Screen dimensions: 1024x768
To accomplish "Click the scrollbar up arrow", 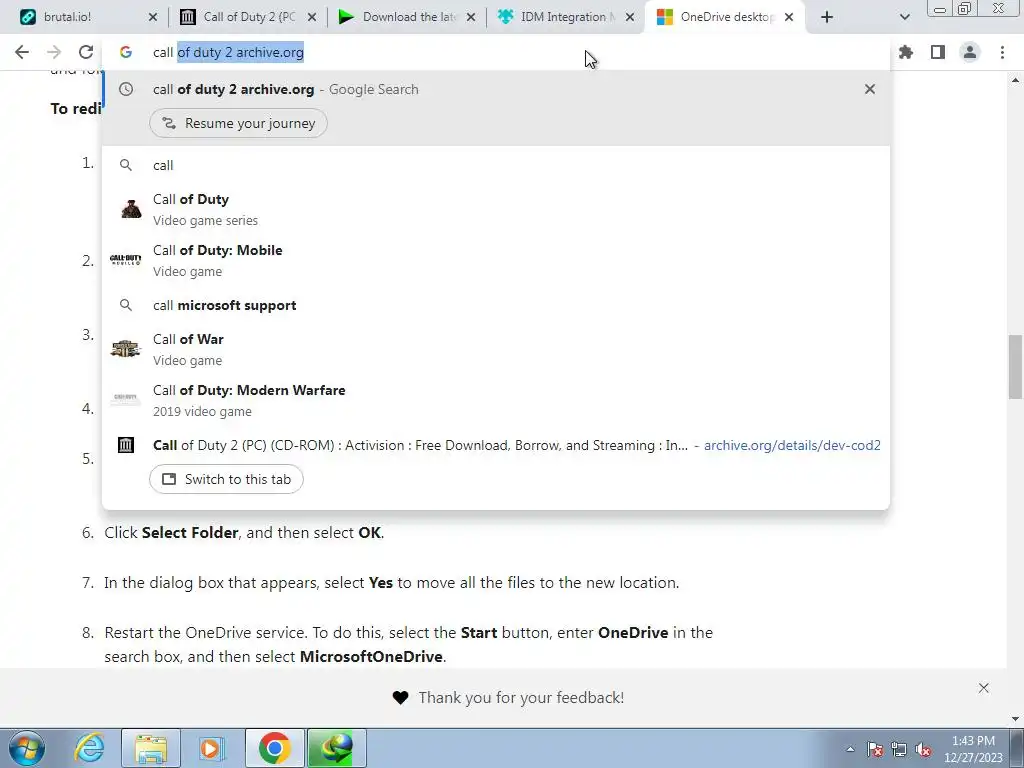I will click(1016, 80).
